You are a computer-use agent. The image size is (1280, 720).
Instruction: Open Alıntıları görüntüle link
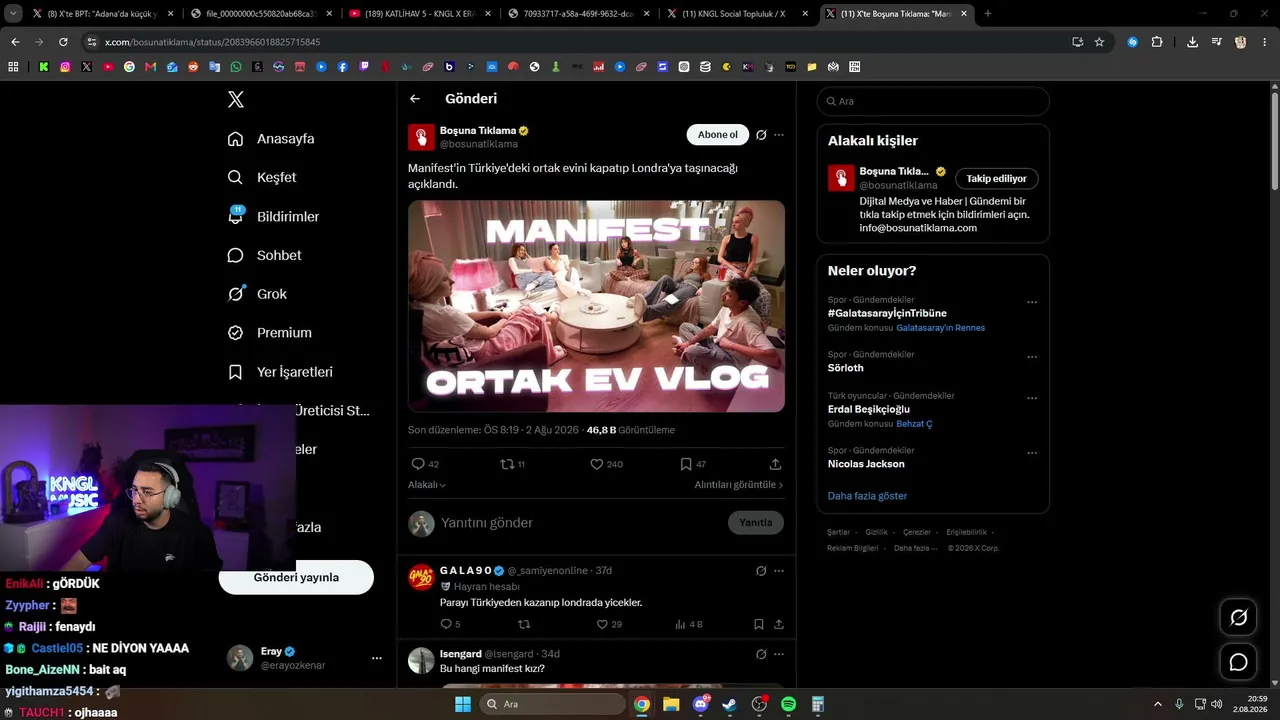739,485
